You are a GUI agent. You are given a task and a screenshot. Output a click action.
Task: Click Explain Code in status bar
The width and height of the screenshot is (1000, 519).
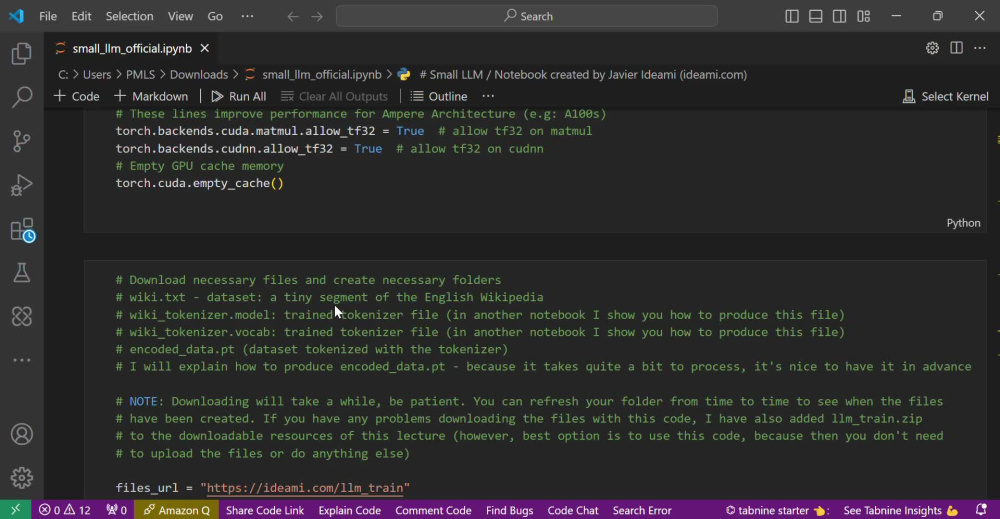pos(349,510)
